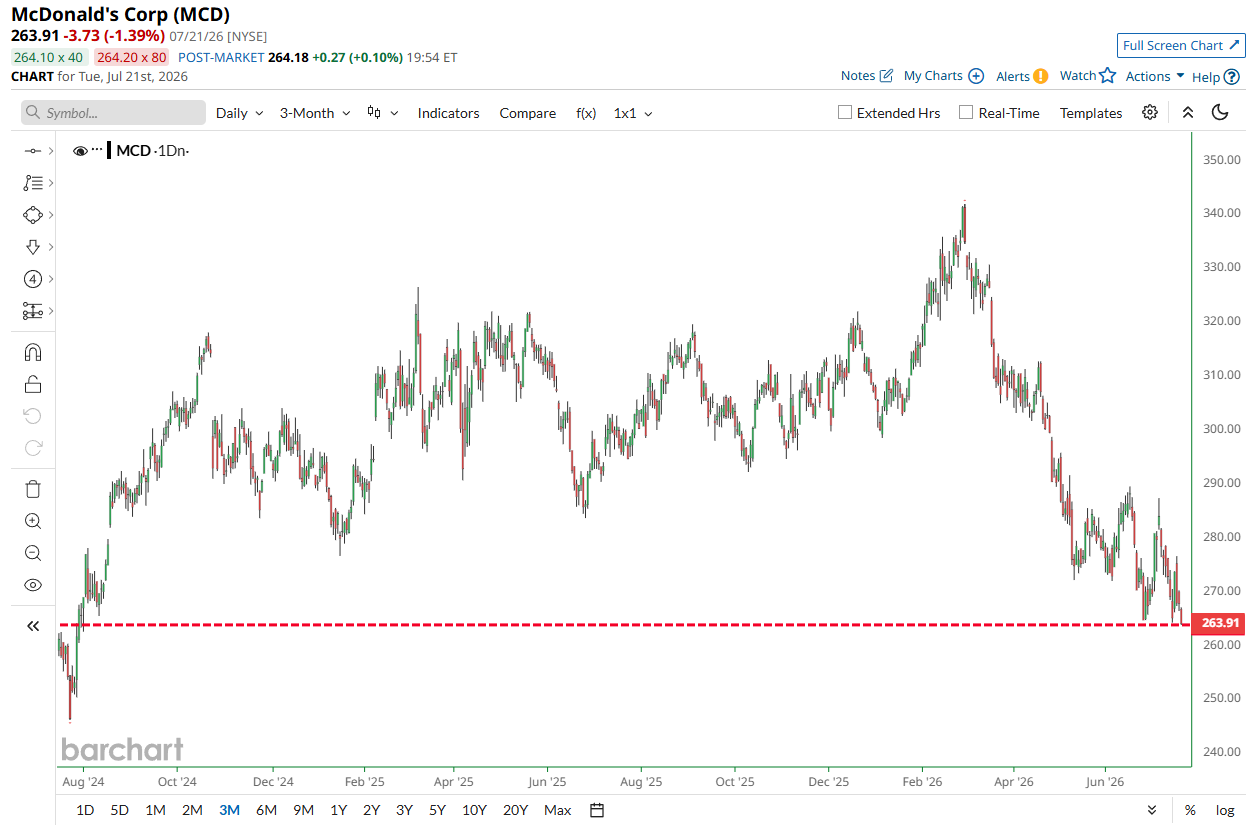
Task: Enable the Extended Hrs checkbox
Action: pyautogui.click(x=845, y=113)
